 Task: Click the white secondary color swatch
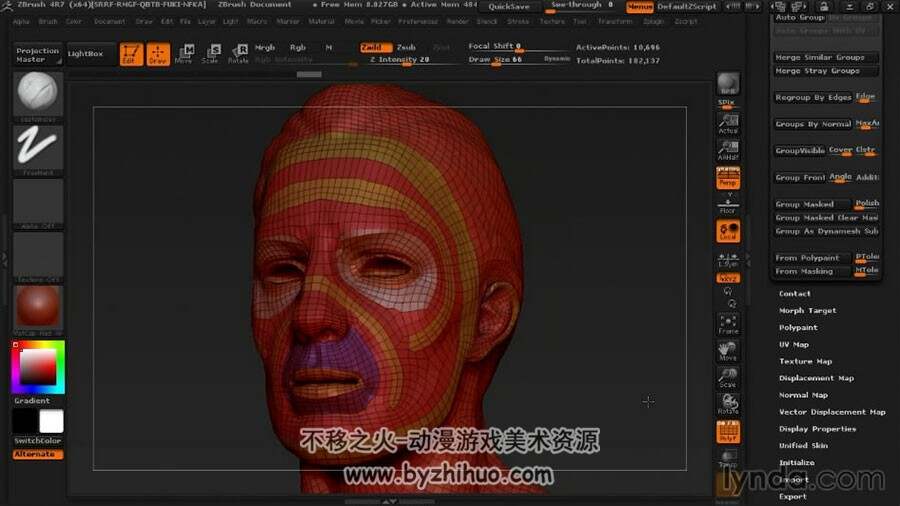51,422
